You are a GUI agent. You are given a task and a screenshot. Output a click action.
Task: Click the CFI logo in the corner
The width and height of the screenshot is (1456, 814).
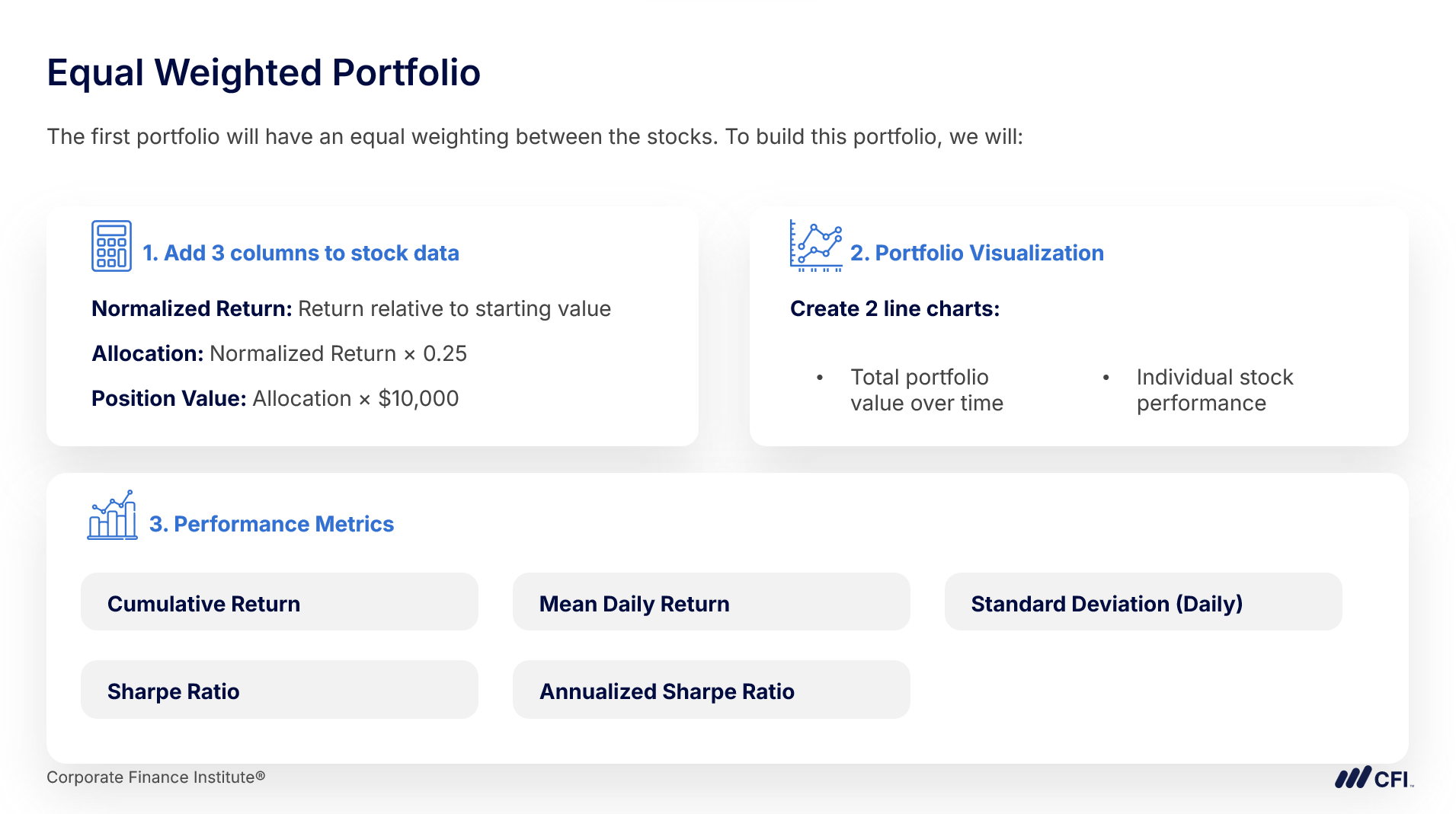click(x=1373, y=778)
